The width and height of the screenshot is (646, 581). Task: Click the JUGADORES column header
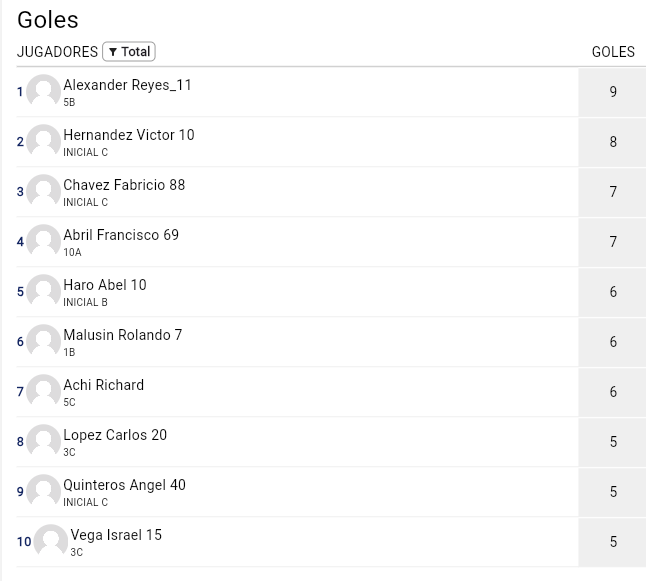(x=57, y=52)
